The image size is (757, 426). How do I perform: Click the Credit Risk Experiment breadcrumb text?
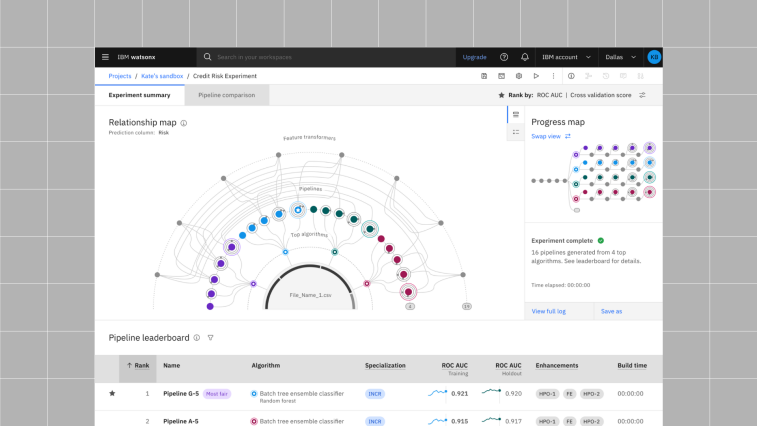pyautogui.click(x=225, y=76)
